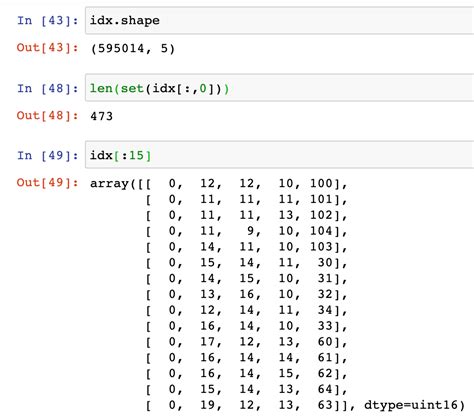Click the Out[43]: prompt label
This screenshot has width=474, height=419.
click(48, 48)
